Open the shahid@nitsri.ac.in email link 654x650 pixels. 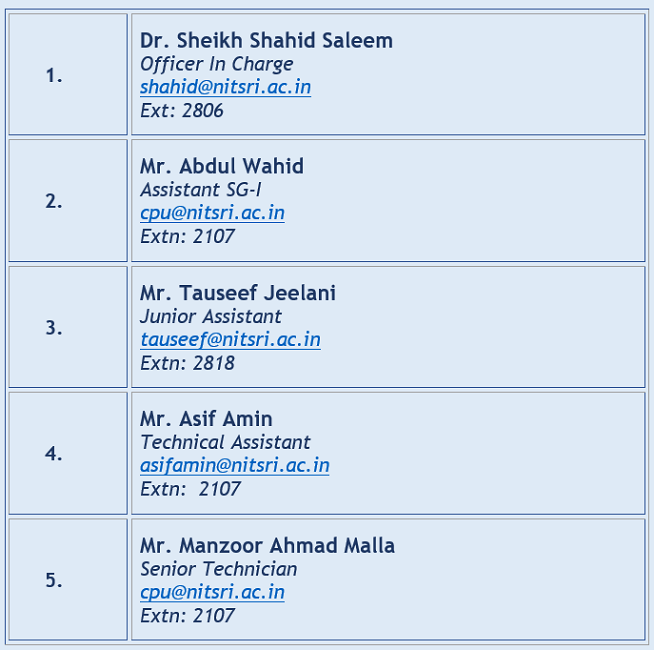click(225, 87)
